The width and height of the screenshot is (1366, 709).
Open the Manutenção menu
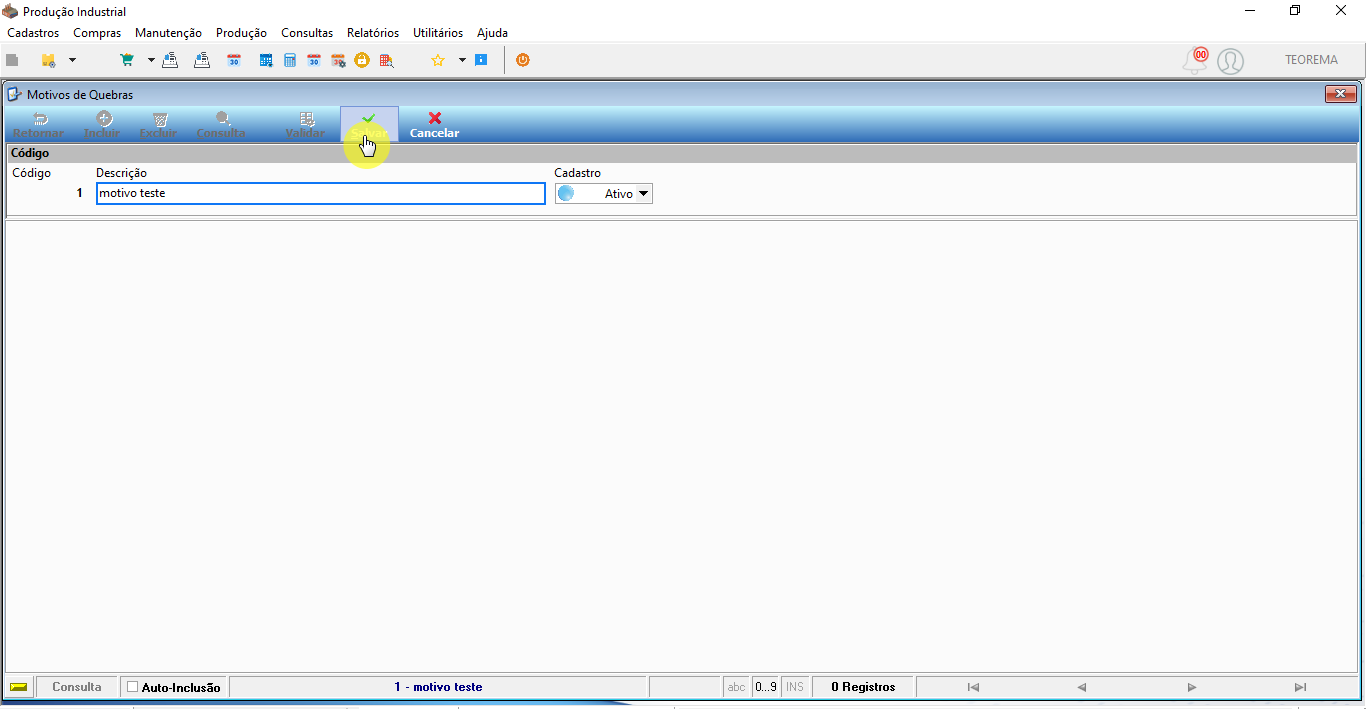point(168,33)
